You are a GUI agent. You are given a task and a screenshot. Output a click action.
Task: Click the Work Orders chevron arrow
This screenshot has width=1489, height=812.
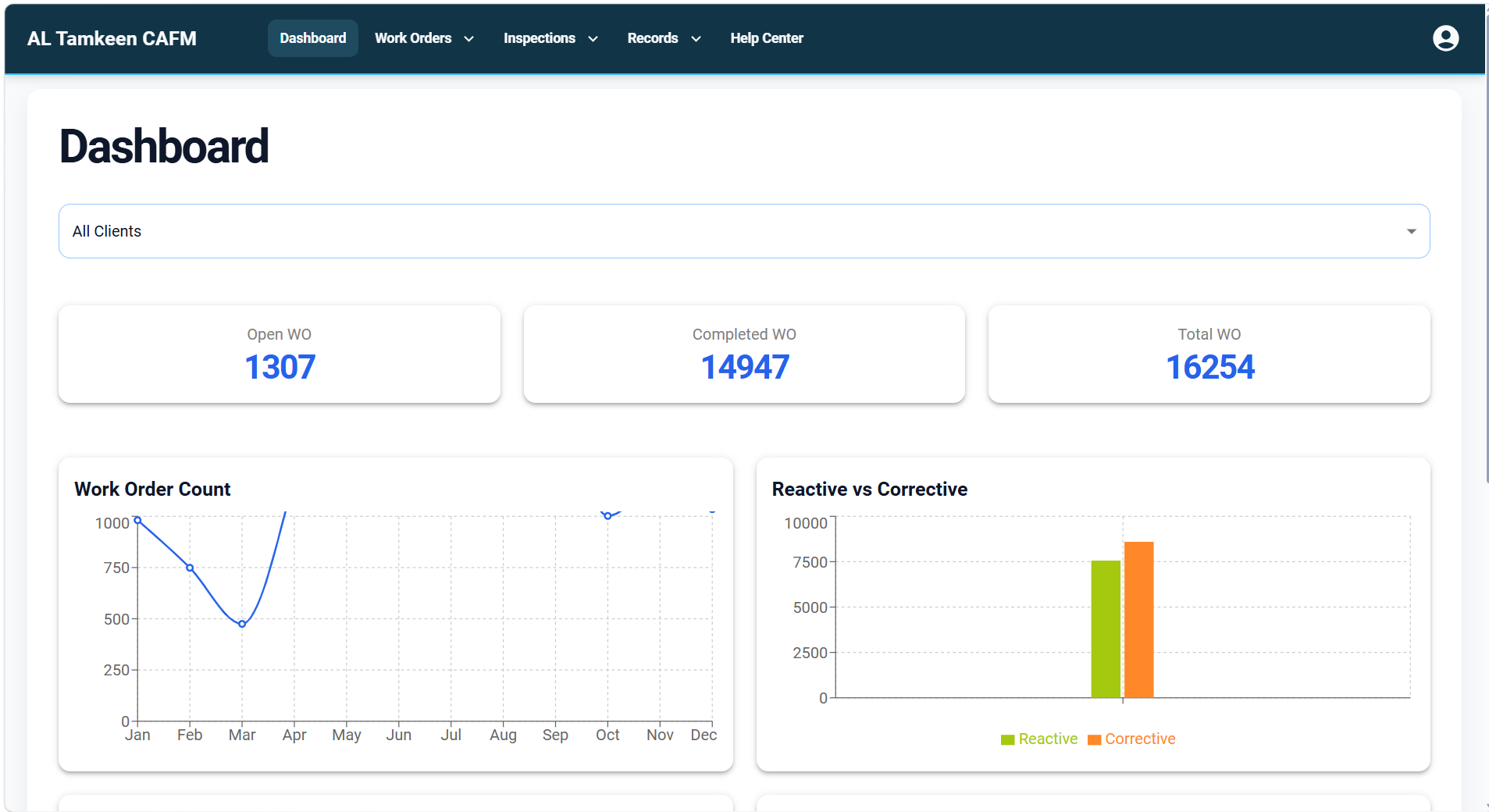468,38
